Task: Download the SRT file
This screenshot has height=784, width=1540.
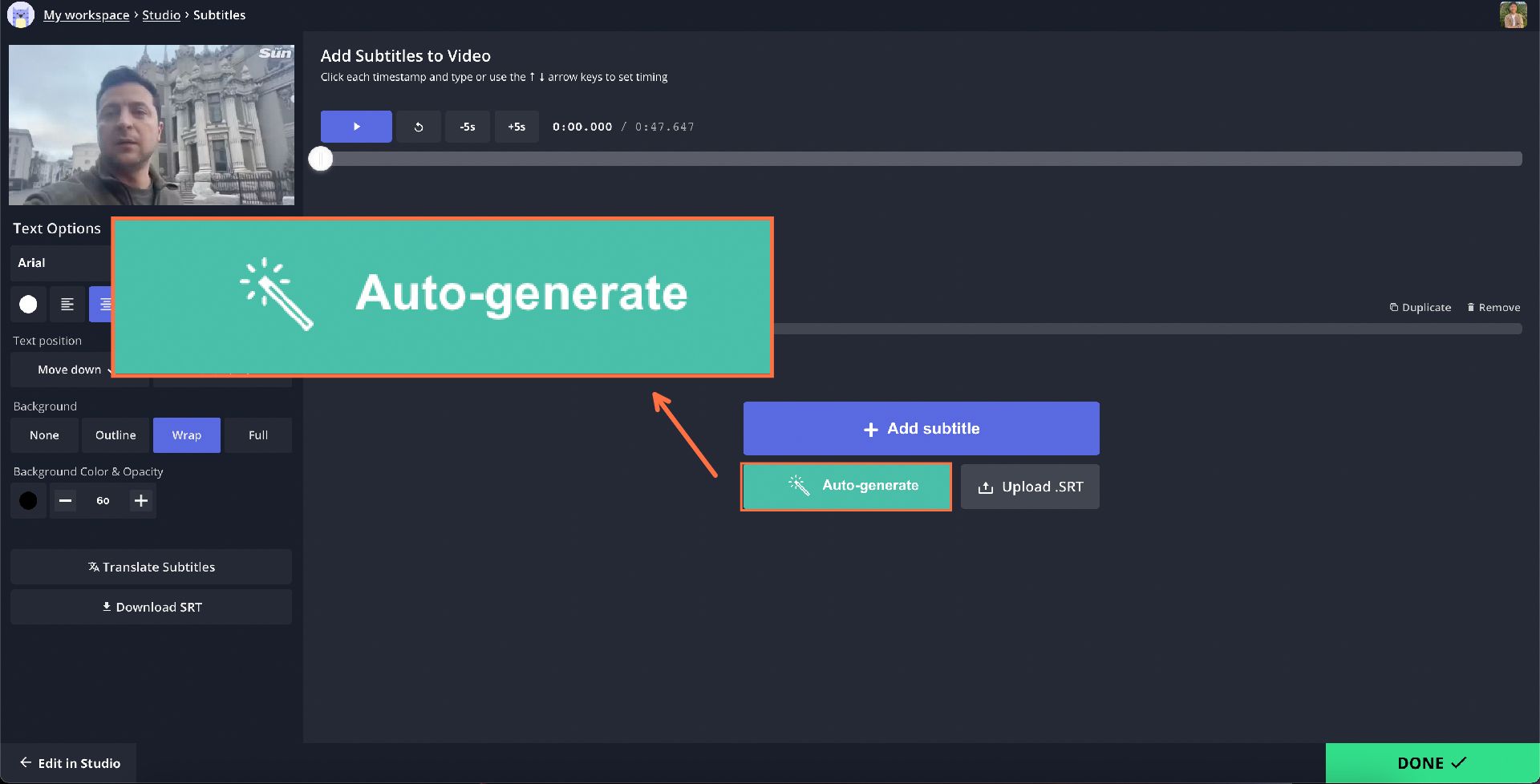Action: pos(152,607)
